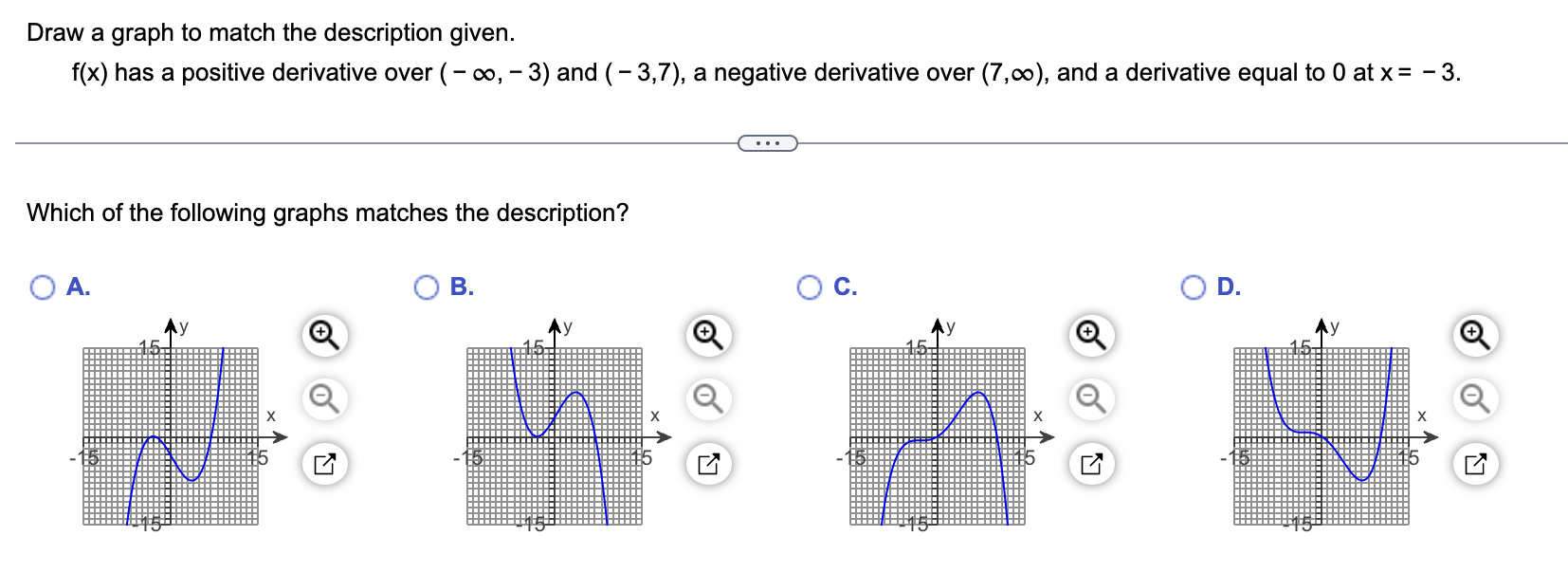The width and height of the screenshot is (1568, 573).
Task: Select answer choice D
Action: [x=1194, y=286]
